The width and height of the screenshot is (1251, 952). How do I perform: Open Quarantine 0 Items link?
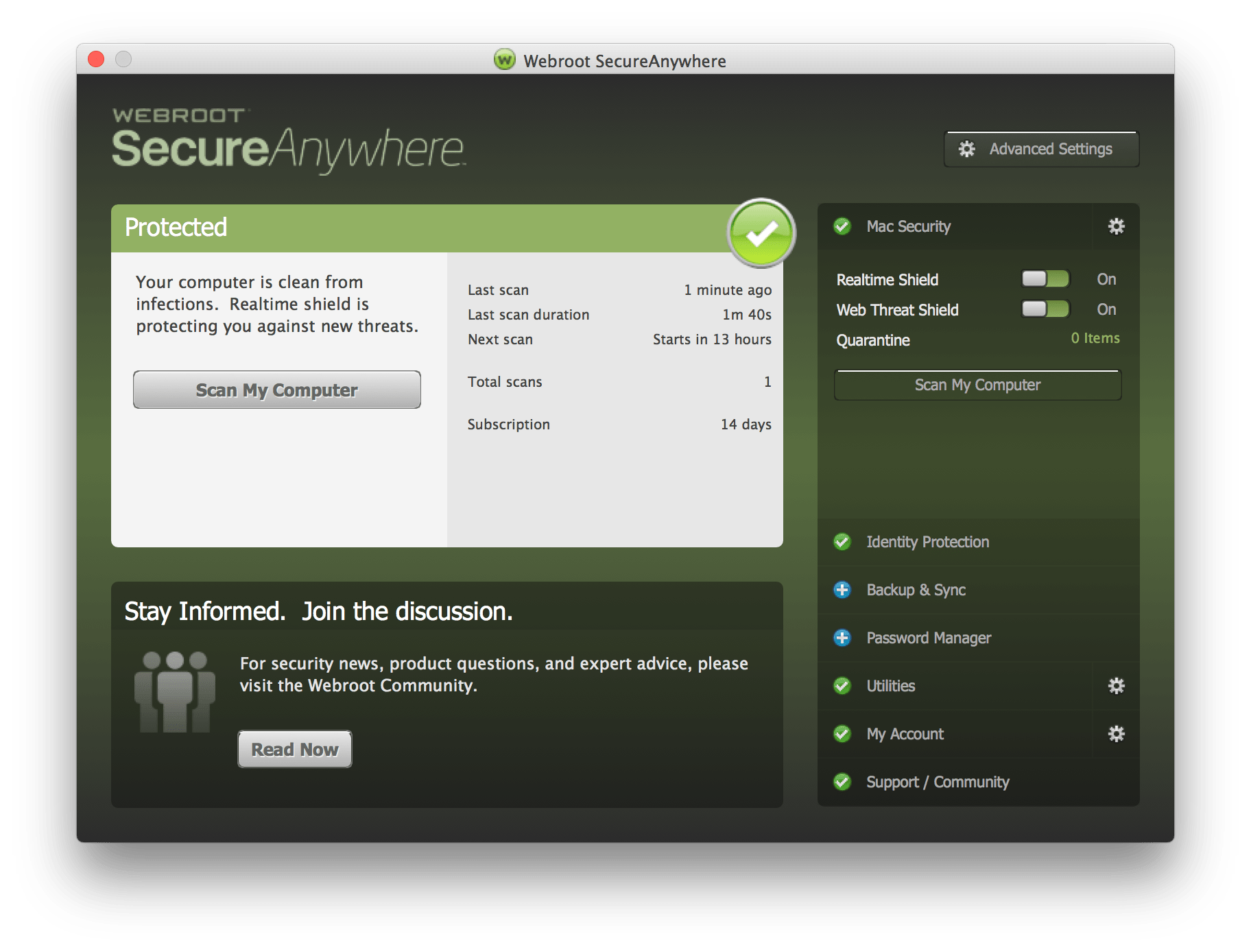click(x=1095, y=338)
